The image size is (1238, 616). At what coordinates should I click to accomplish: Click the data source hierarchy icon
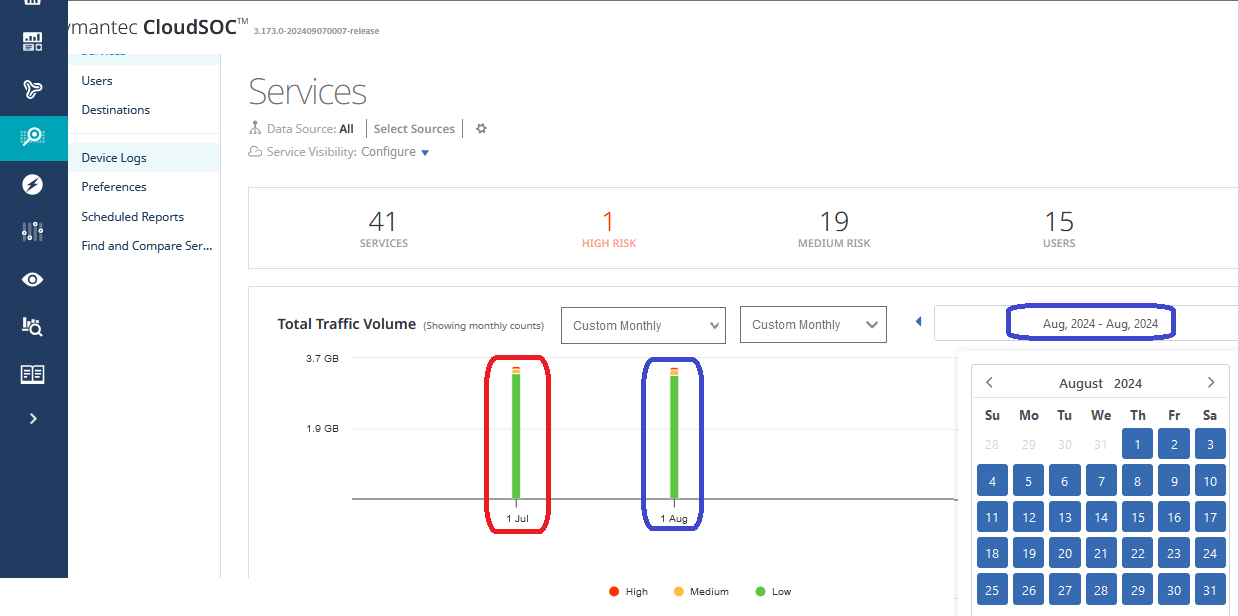tap(256, 129)
